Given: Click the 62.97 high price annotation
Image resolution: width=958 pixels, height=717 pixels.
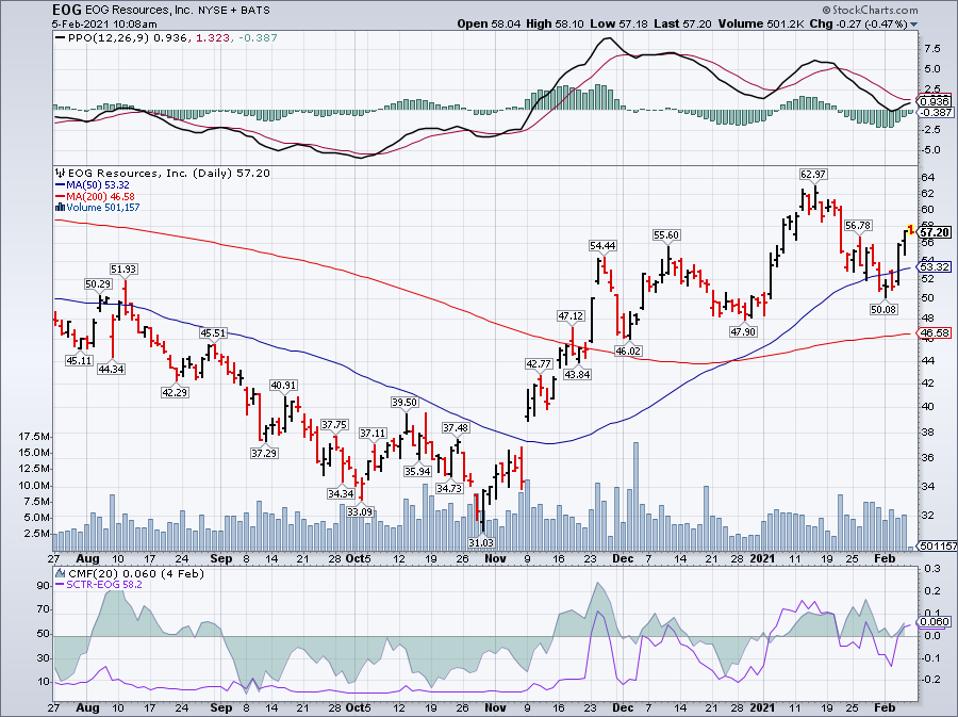Looking at the screenshot, I should click(812, 174).
